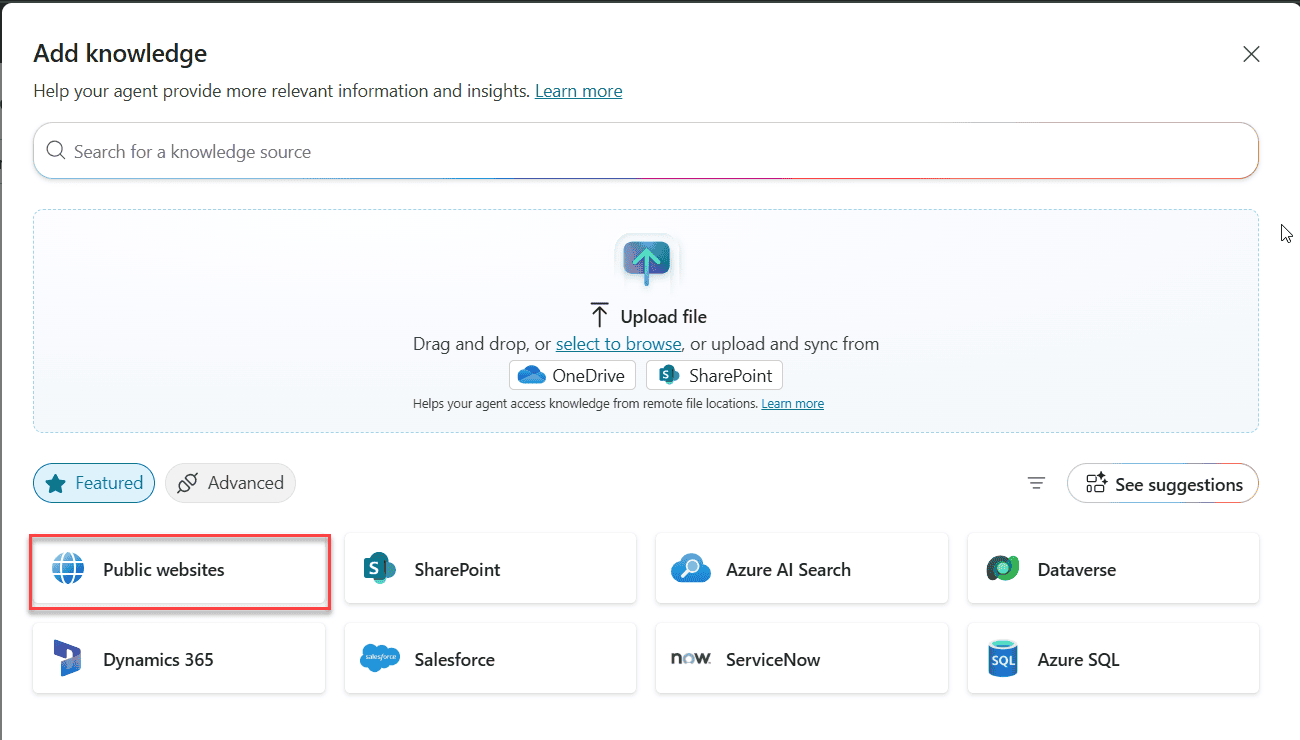
Task: Click the search magnifier icon
Action: tap(56, 151)
